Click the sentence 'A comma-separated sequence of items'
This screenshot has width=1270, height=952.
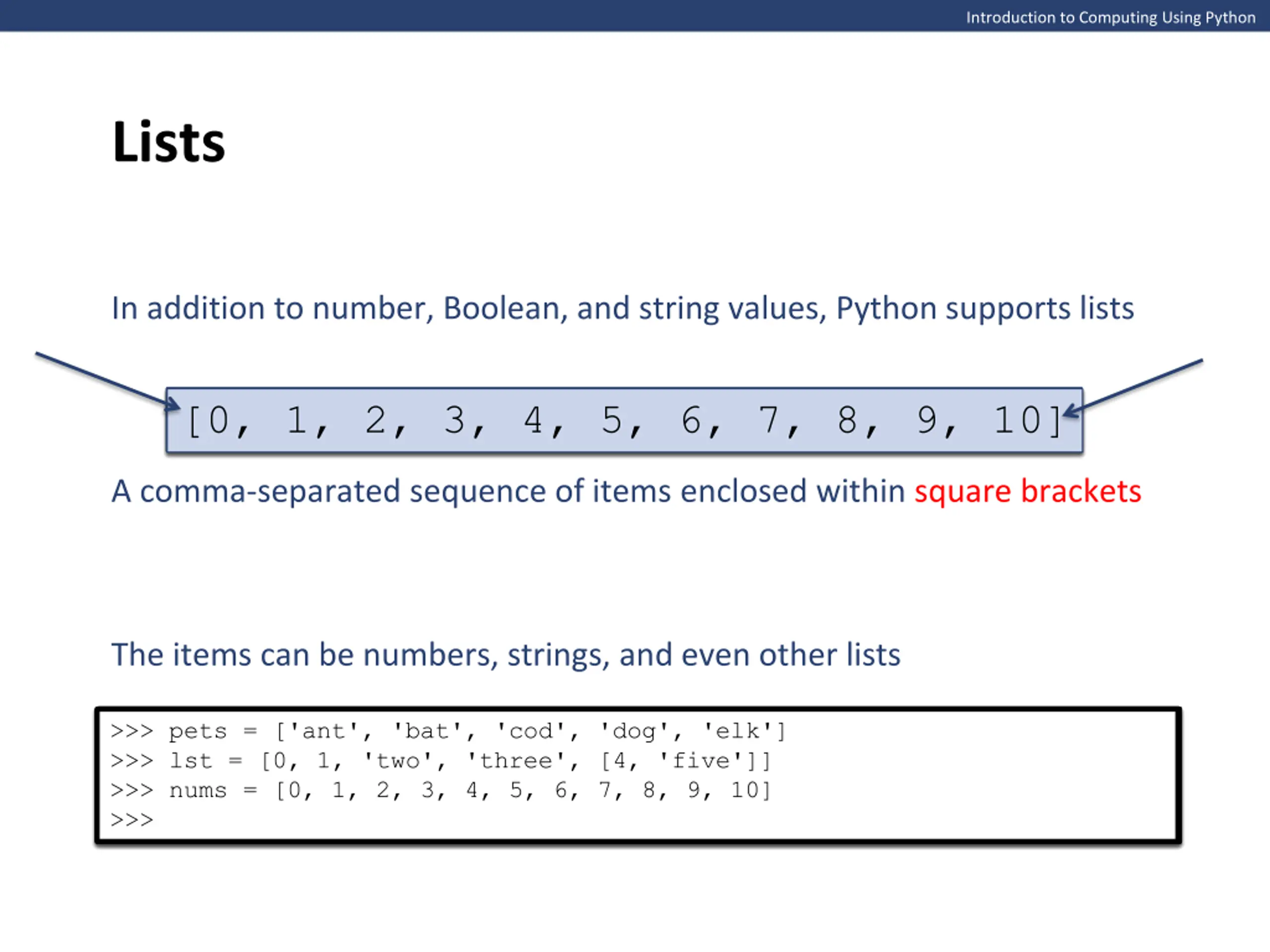[627, 492]
